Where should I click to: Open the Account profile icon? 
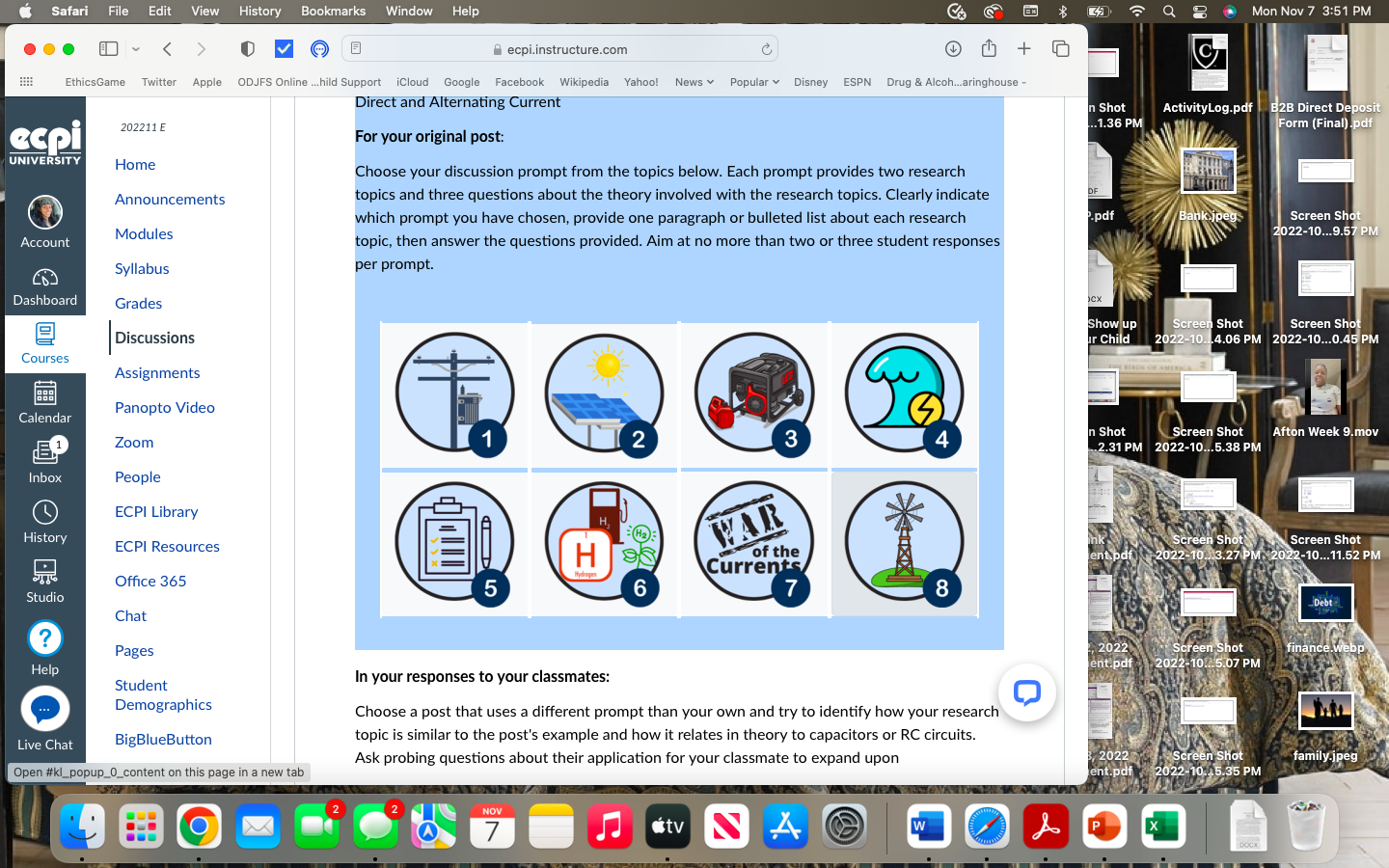(44, 223)
